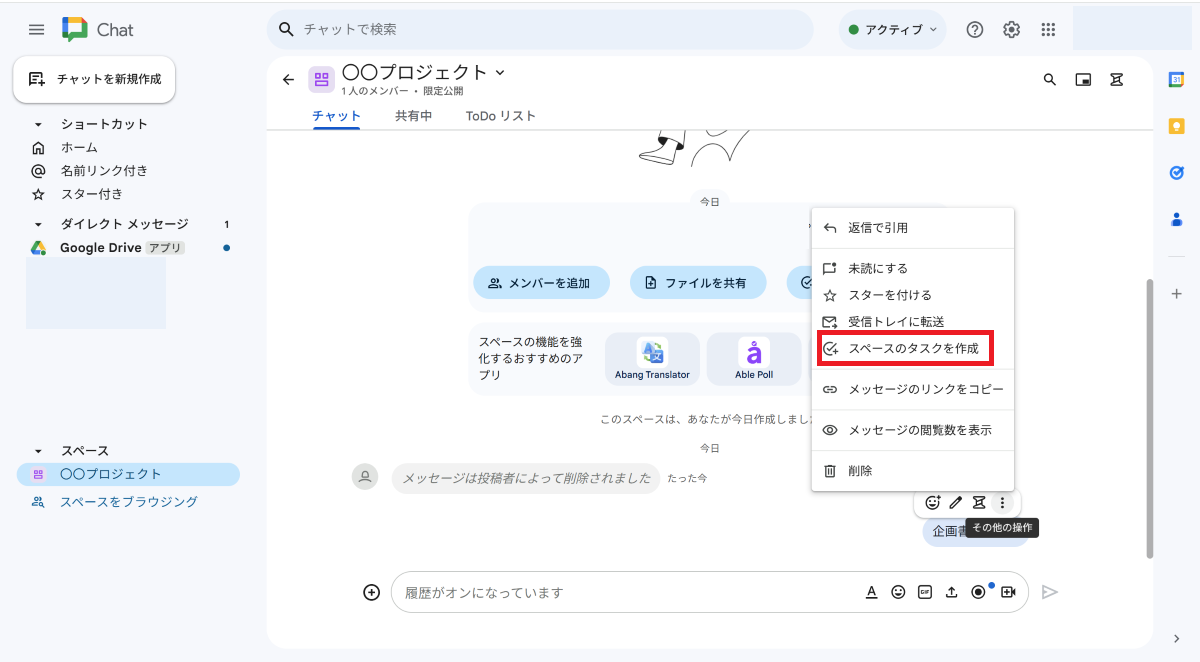Search within the space using magnifier icon
Image resolution: width=1200 pixels, height=662 pixels.
click(x=1050, y=80)
